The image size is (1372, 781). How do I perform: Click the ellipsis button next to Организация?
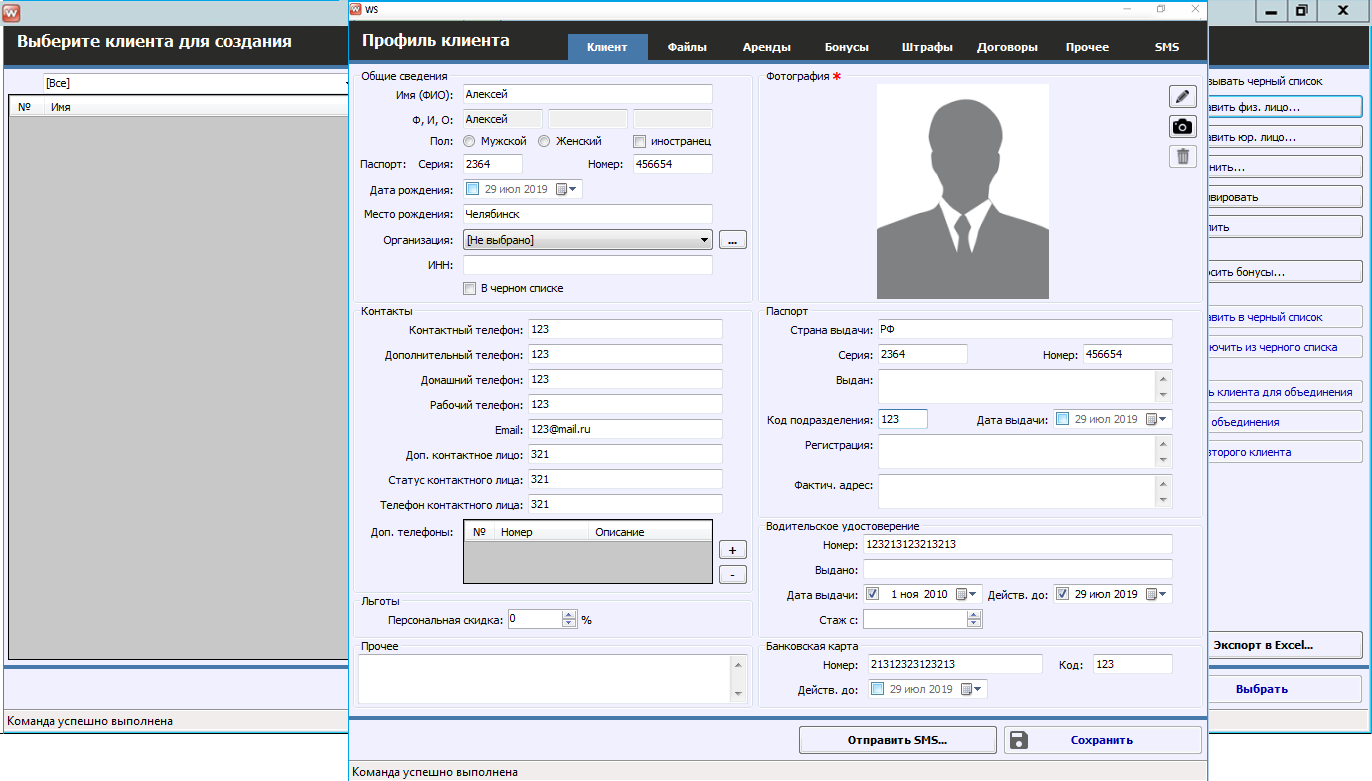tap(733, 240)
